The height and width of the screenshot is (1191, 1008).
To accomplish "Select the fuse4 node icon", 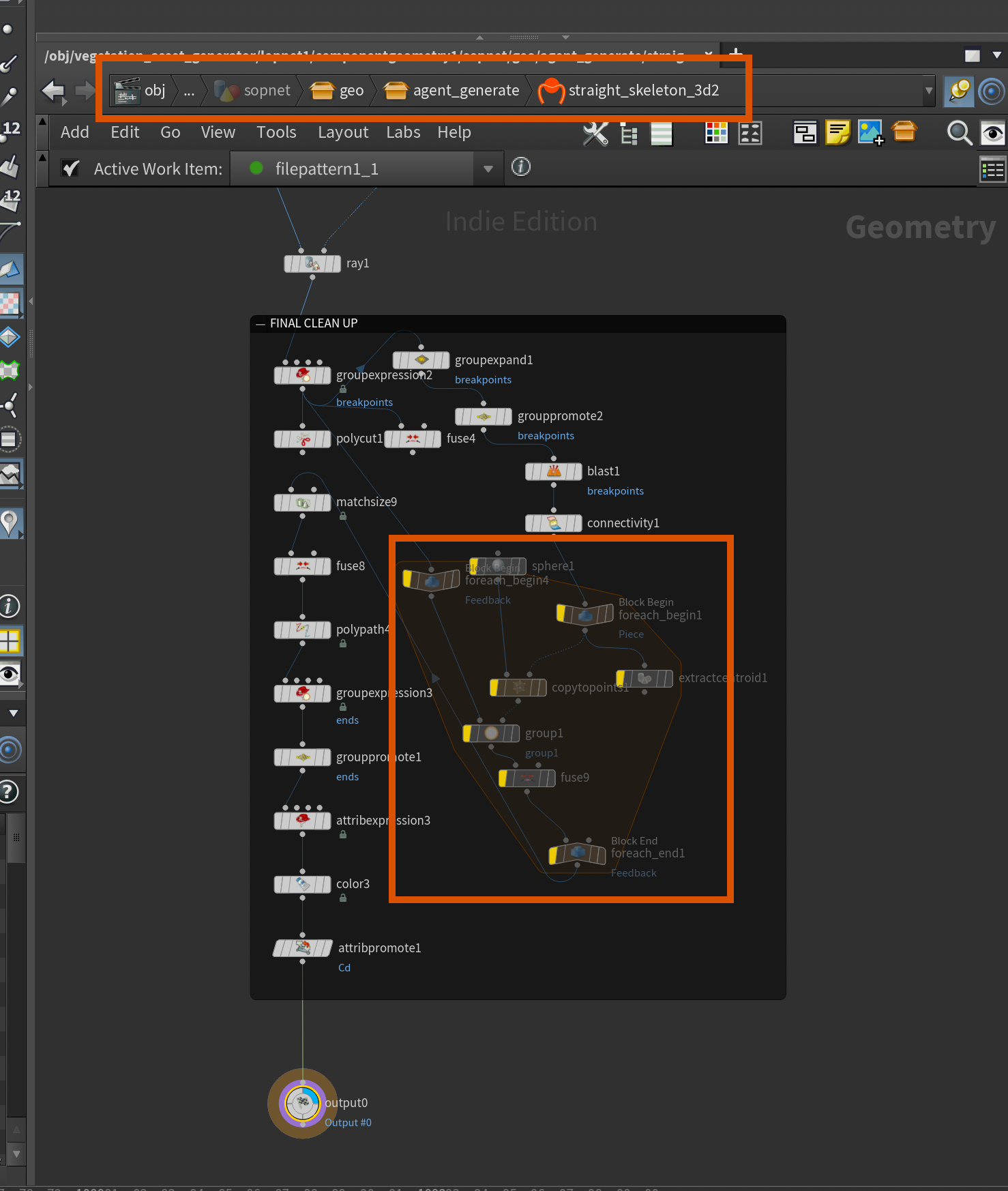I will (x=413, y=439).
